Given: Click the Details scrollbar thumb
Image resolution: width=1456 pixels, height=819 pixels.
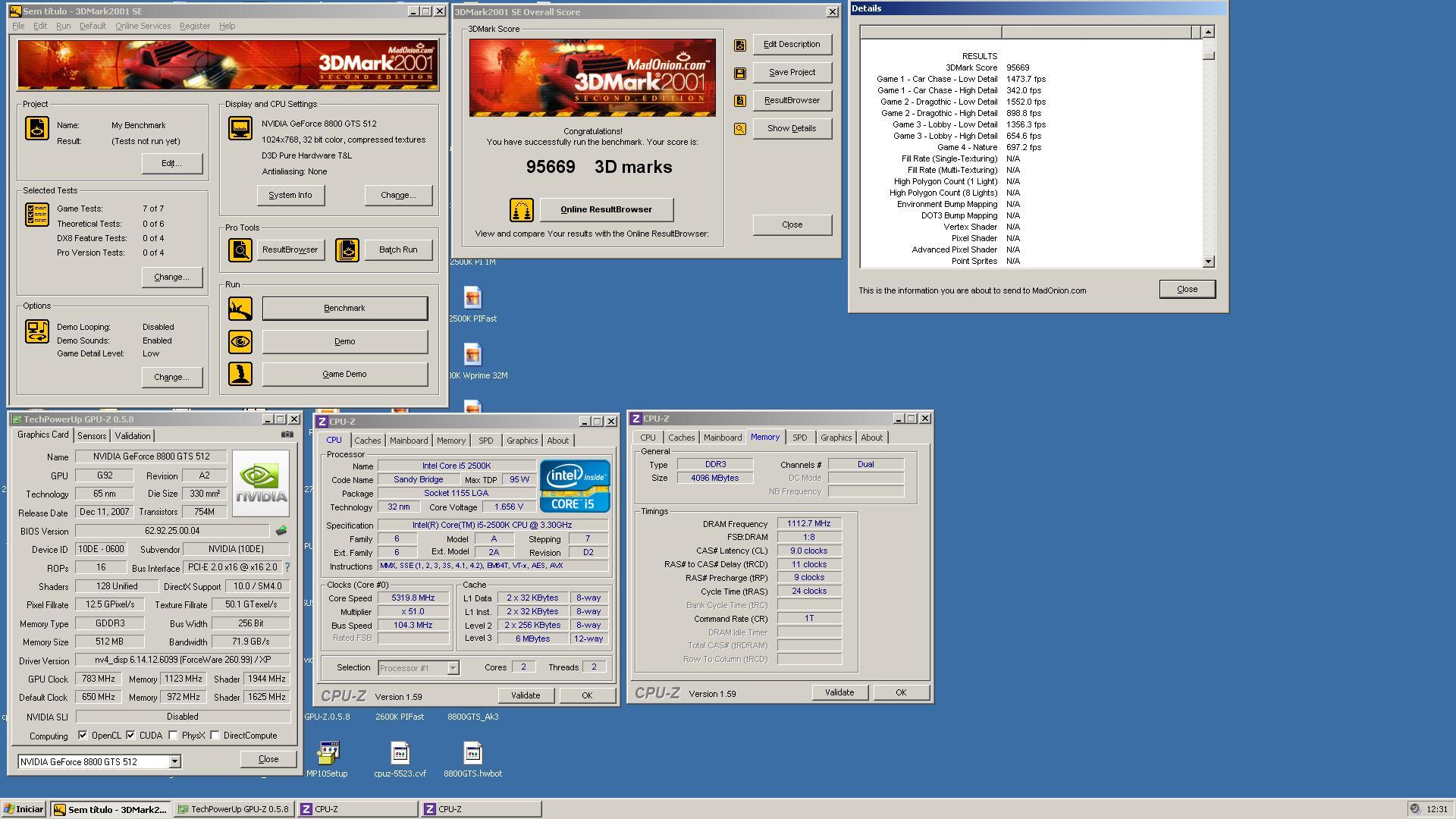Looking at the screenshot, I should coord(1208,55).
